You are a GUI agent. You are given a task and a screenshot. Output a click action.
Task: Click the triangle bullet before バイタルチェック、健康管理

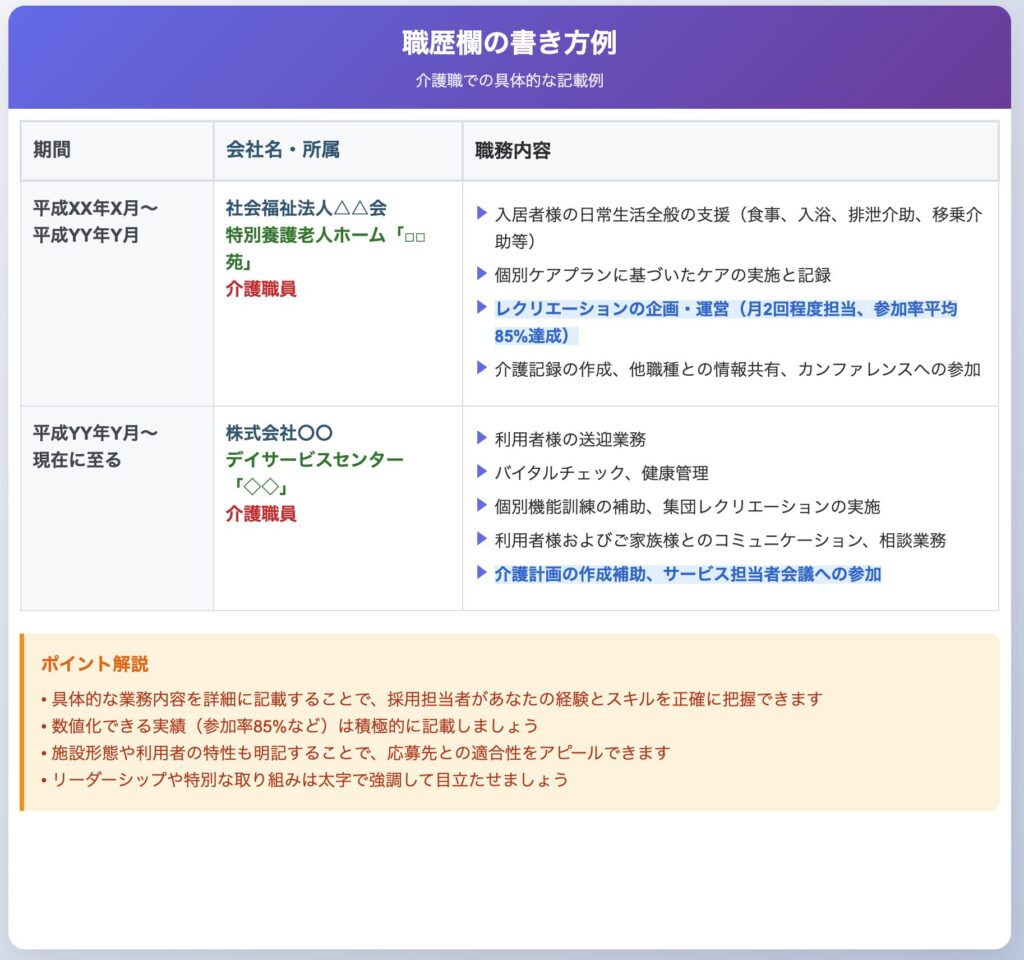point(482,471)
